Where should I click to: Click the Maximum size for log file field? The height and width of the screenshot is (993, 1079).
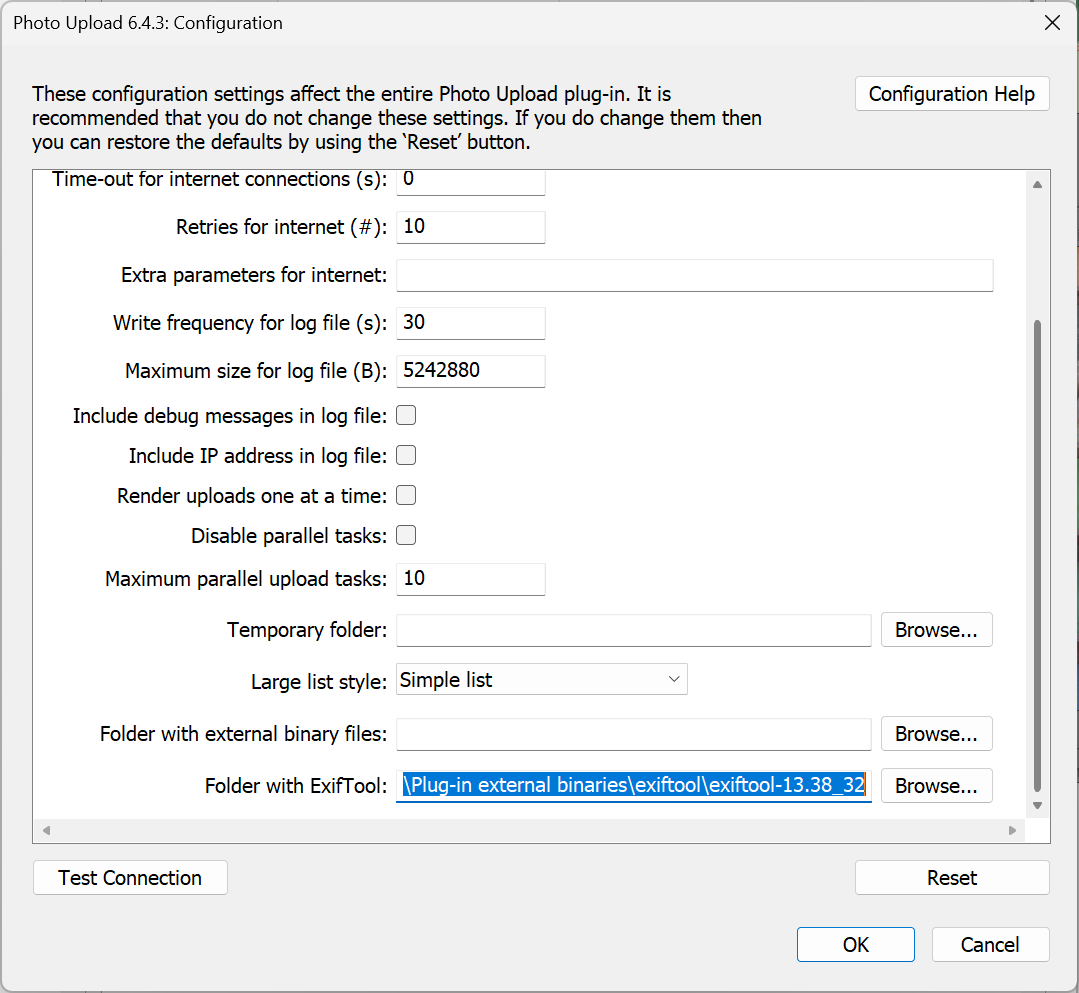470,371
